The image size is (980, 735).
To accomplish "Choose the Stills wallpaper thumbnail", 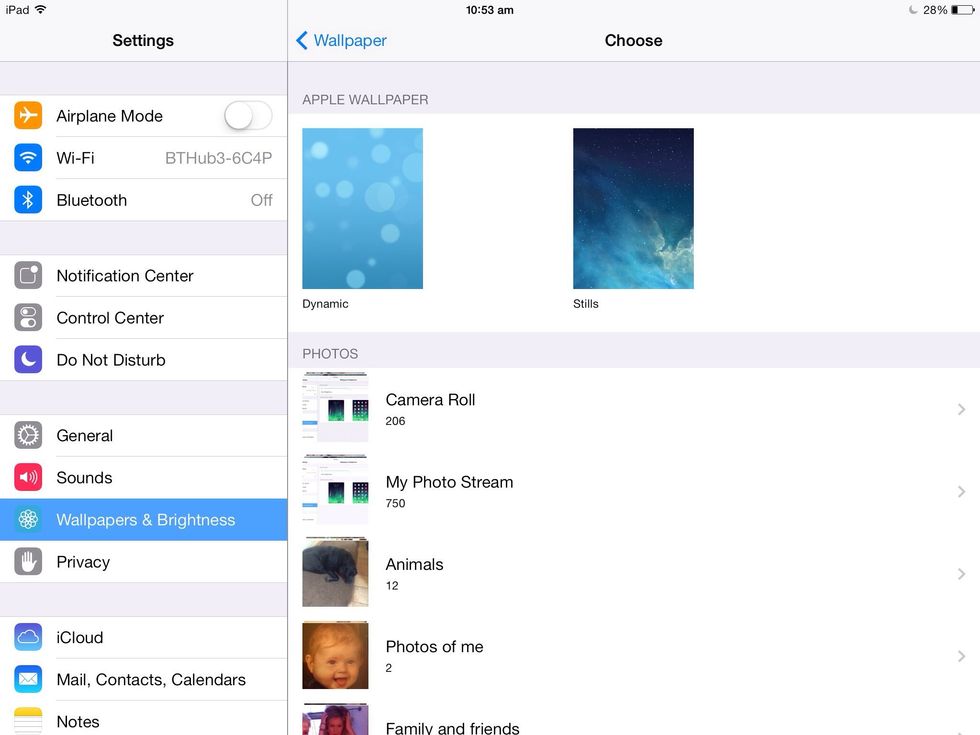I will pos(633,208).
